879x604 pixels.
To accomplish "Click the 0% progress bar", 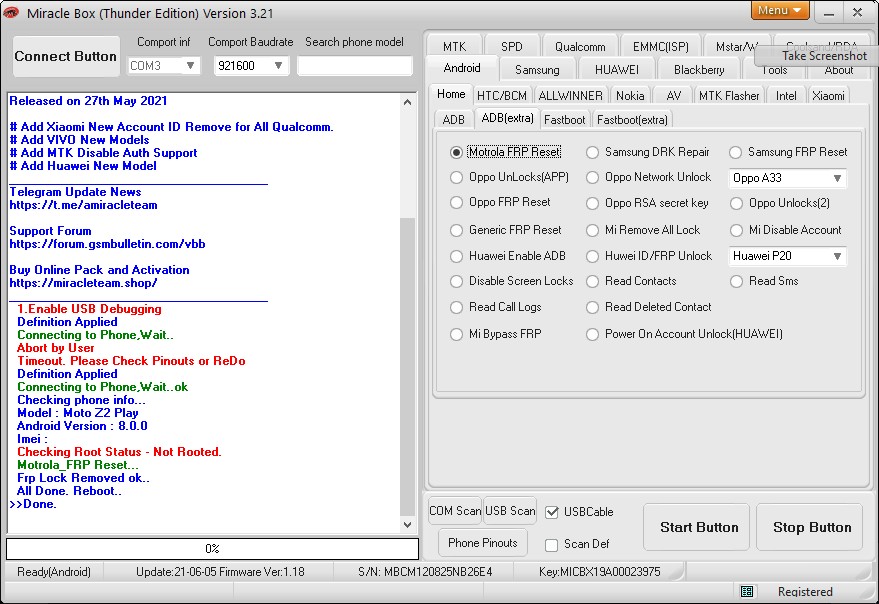I will point(212,548).
